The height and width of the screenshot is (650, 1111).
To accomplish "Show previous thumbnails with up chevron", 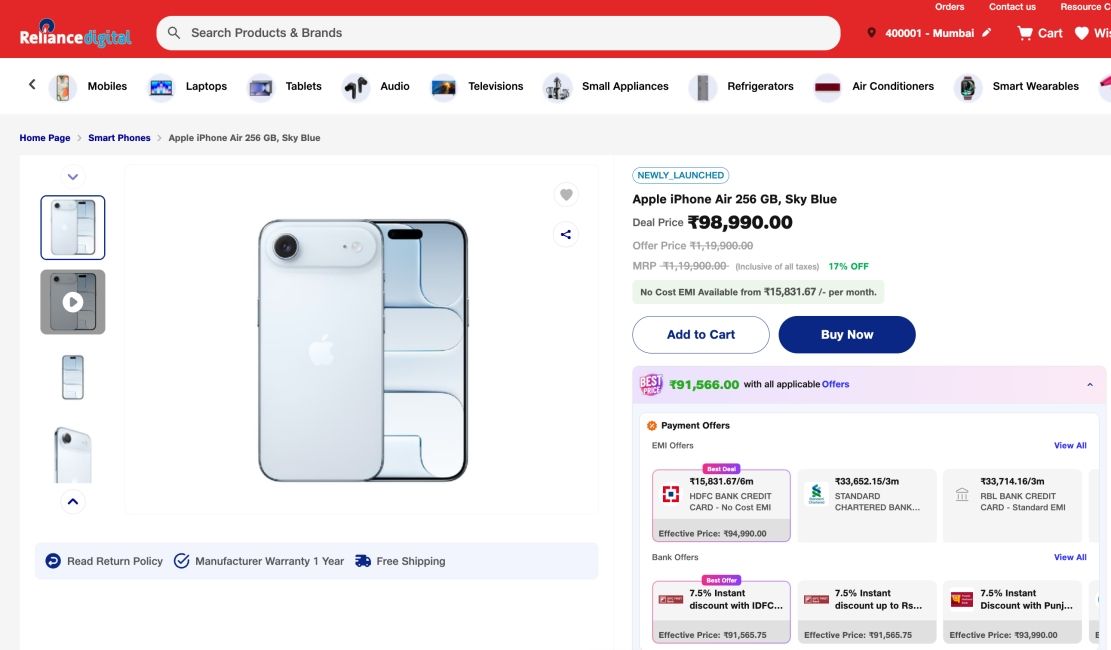I will point(73,502).
